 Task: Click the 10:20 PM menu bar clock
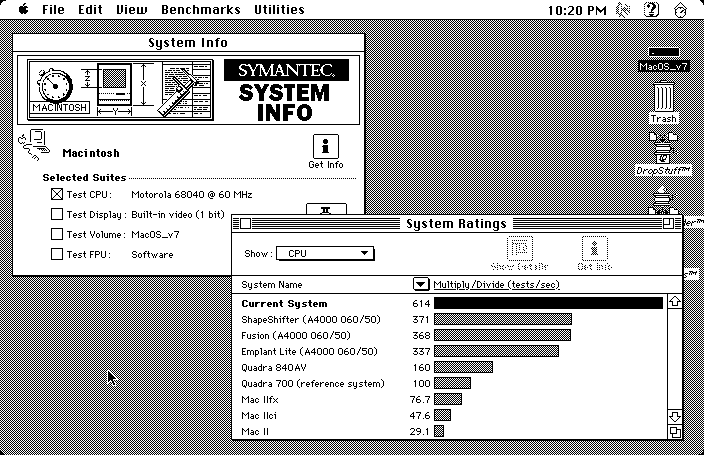[x=577, y=10]
